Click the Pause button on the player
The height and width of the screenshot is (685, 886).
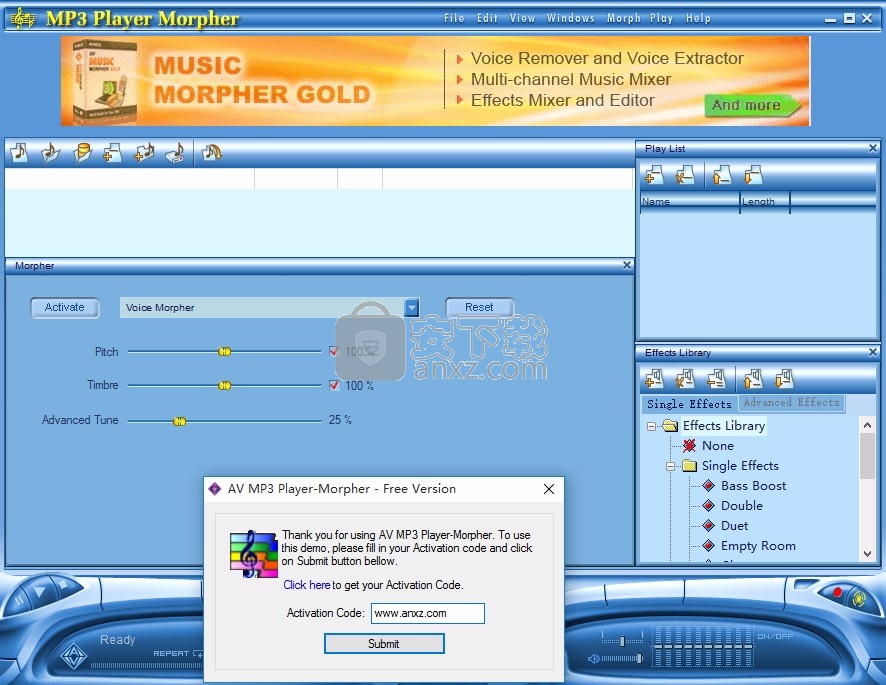(x=19, y=601)
